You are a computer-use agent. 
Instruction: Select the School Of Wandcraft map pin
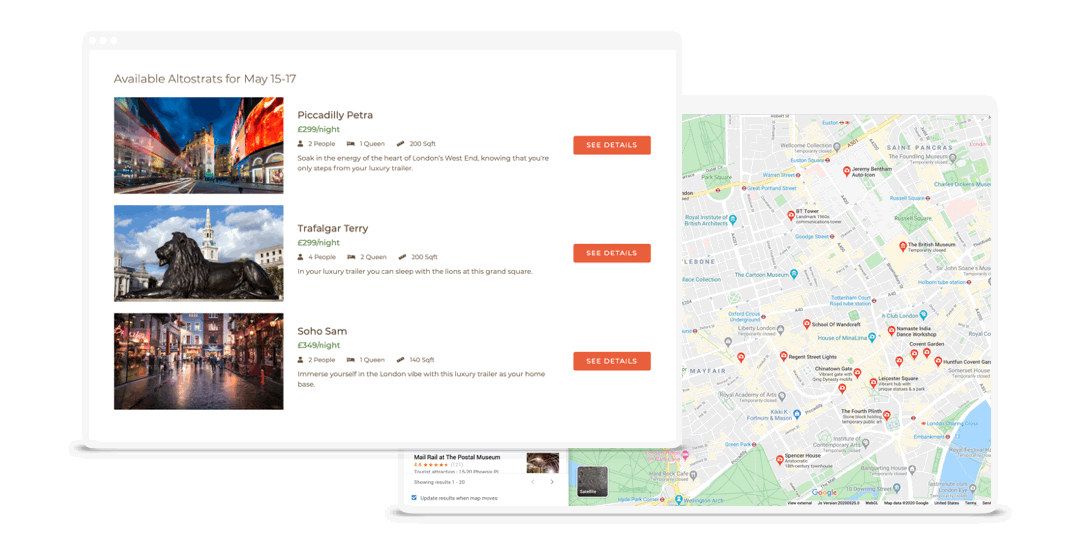[807, 323]
